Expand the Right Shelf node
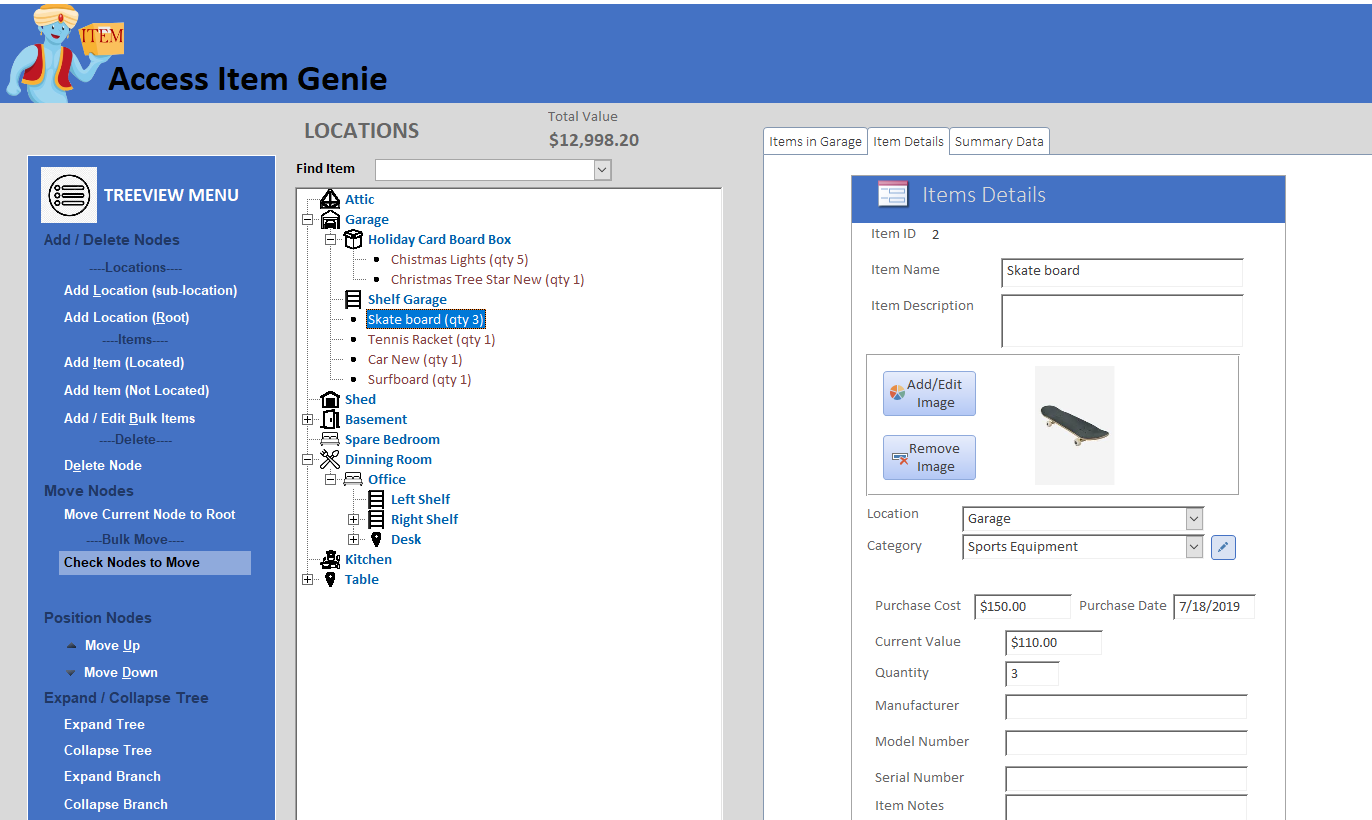The width and height of the screenshot is (1372, 820). [353, 519]
